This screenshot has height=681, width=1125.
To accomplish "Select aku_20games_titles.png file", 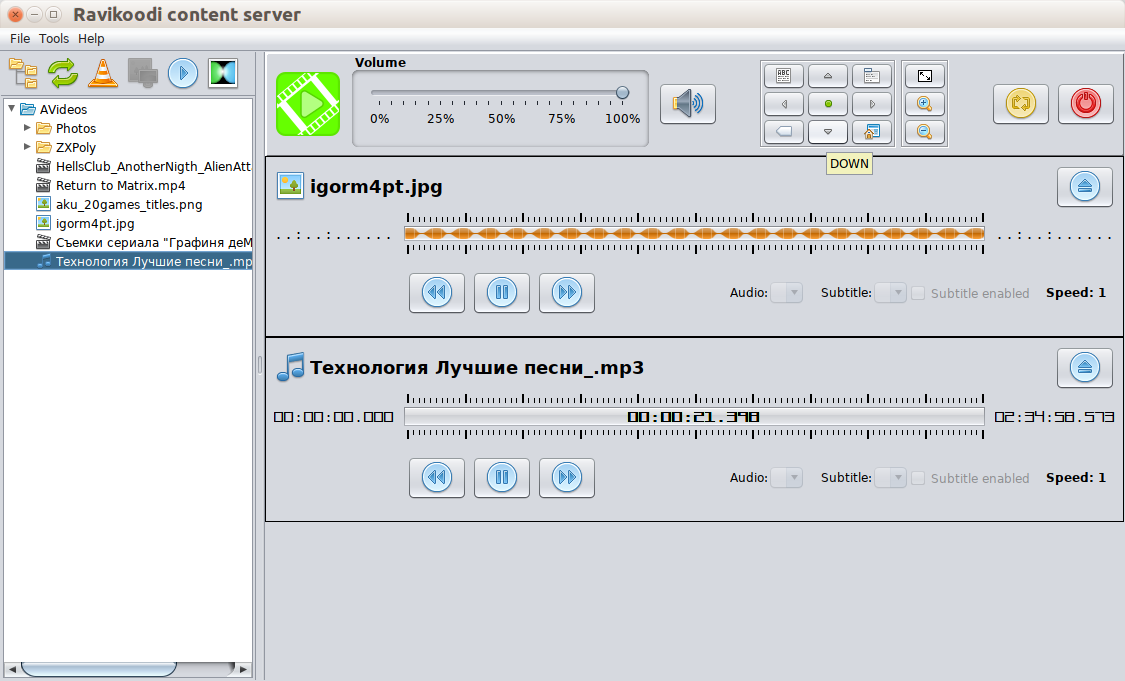I will [129, 205].
